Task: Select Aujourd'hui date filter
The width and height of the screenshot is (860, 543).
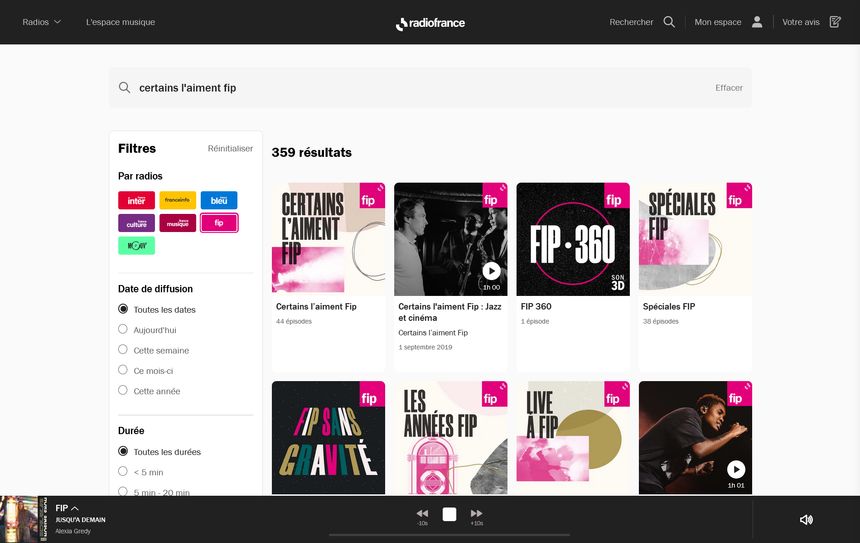Action: [x=123, y=329]
